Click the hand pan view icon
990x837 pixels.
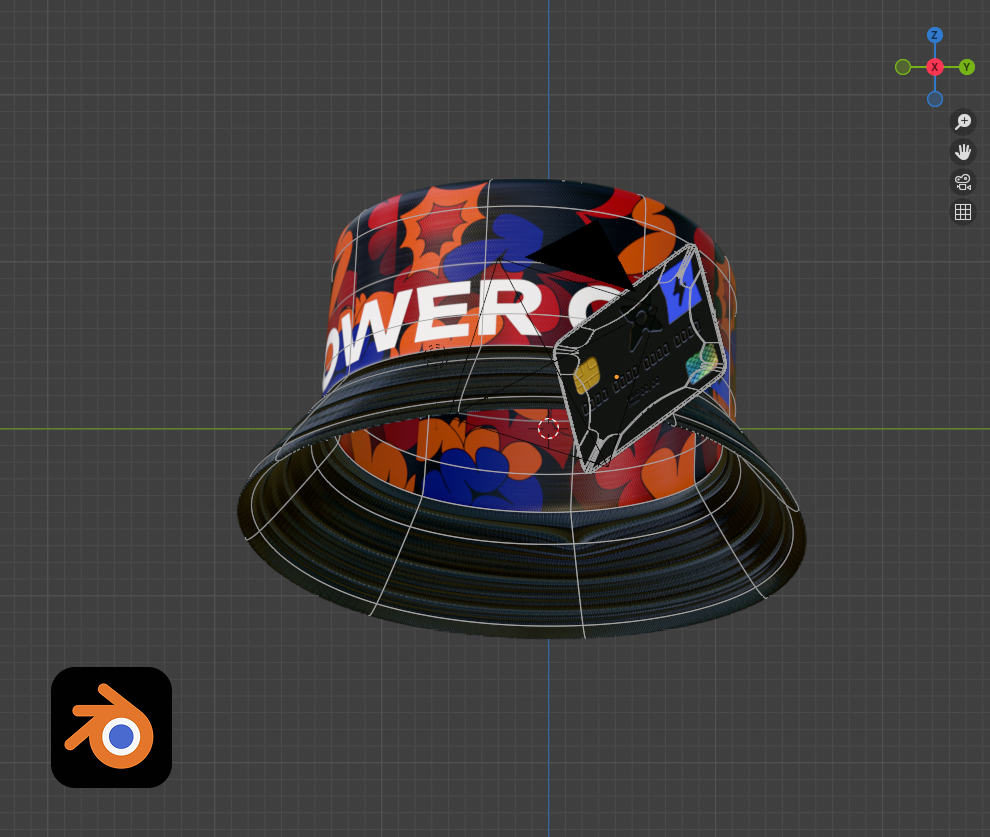(963, 152)
